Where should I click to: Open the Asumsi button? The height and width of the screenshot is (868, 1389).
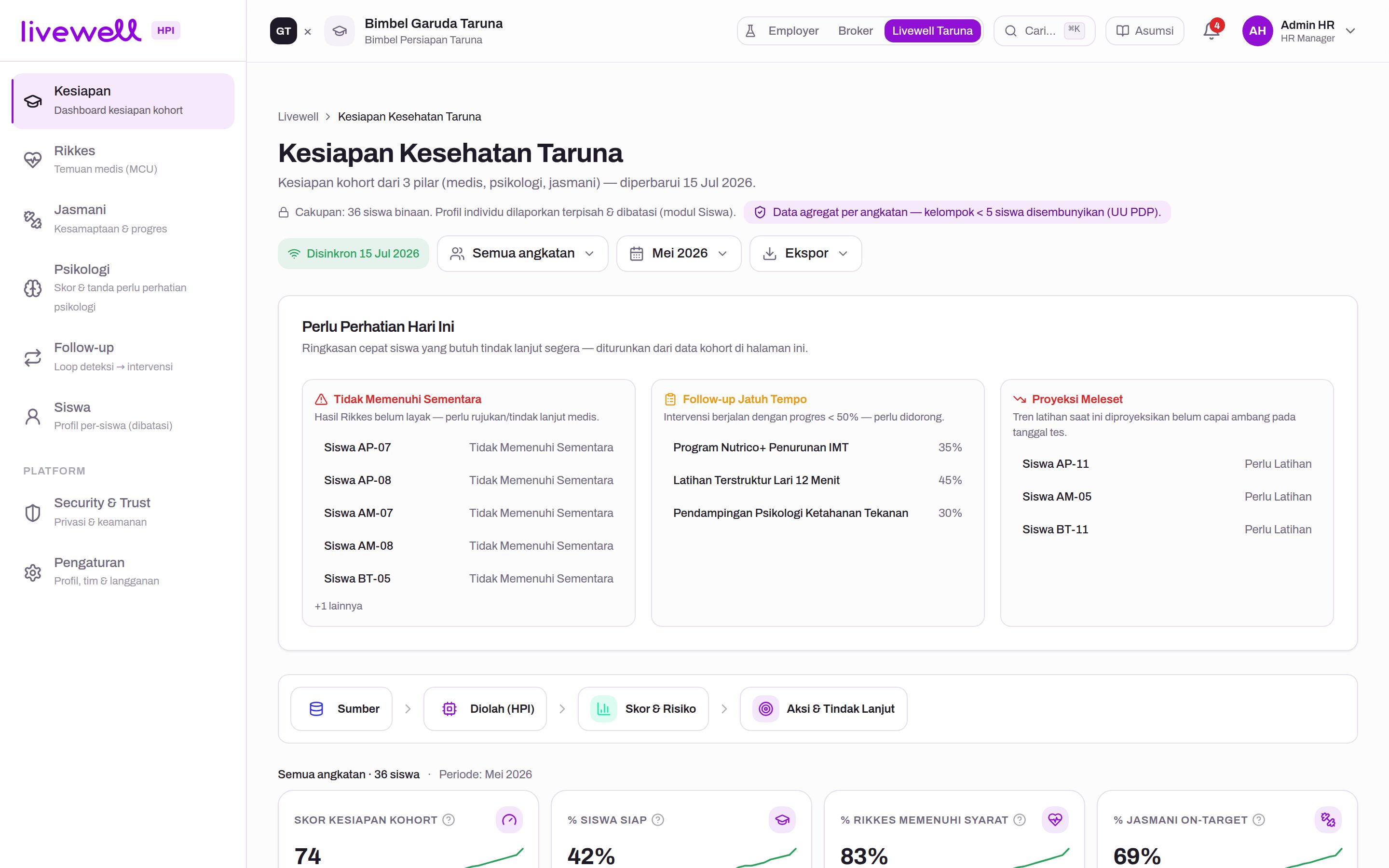(1144, 31)
